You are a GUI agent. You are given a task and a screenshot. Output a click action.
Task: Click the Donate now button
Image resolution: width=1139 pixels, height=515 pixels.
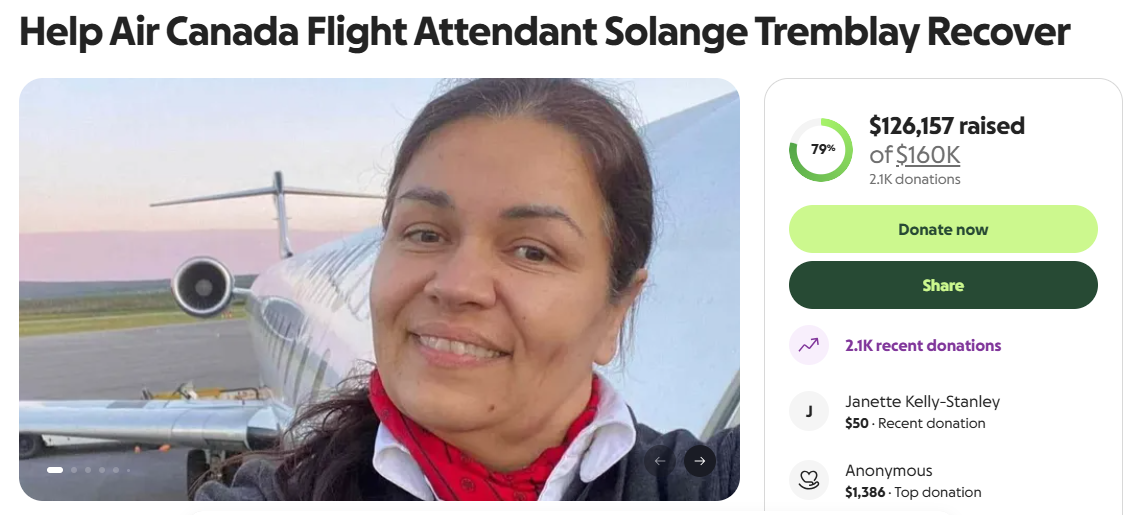pos(943,230)
